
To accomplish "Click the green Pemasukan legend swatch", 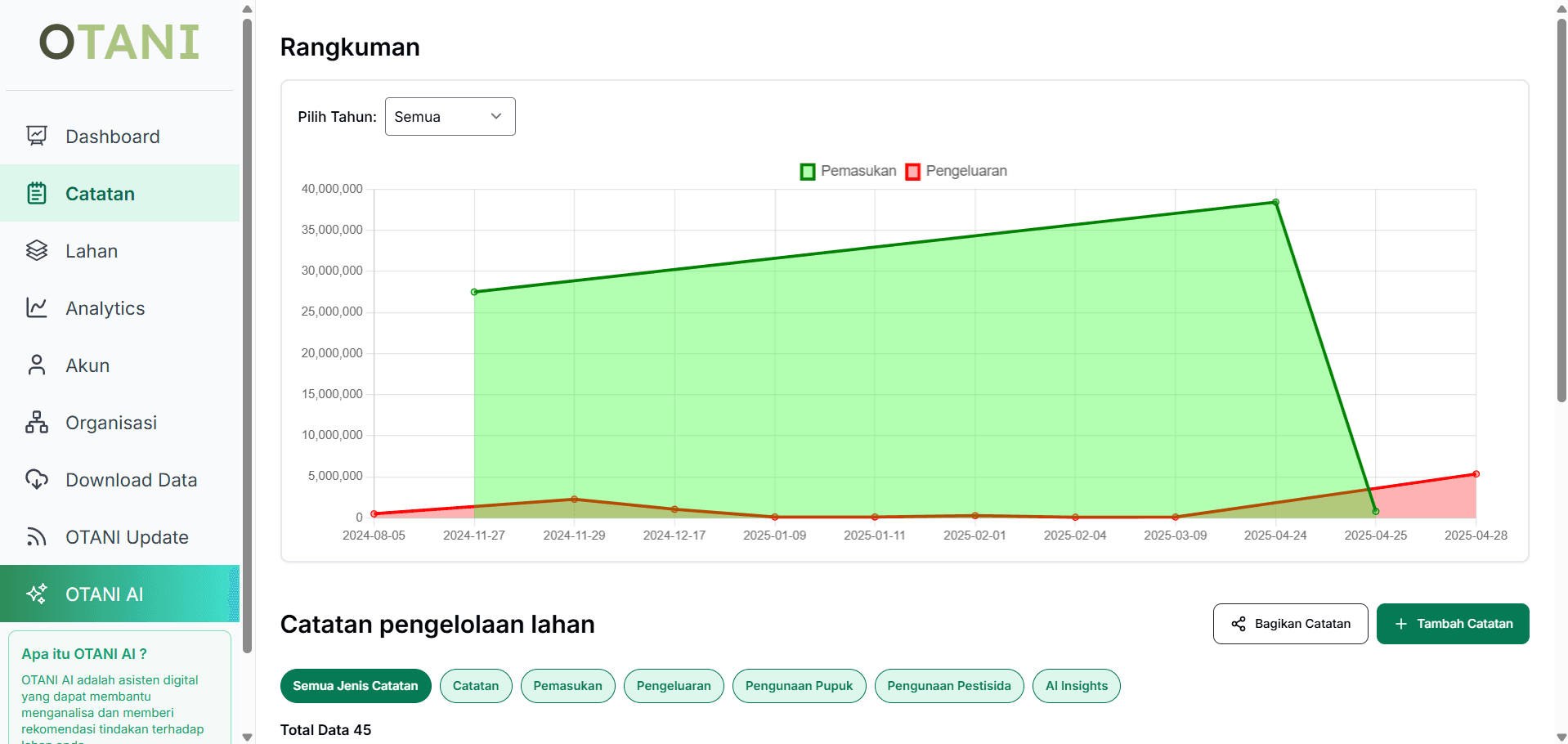I will (x=807, y=171).
